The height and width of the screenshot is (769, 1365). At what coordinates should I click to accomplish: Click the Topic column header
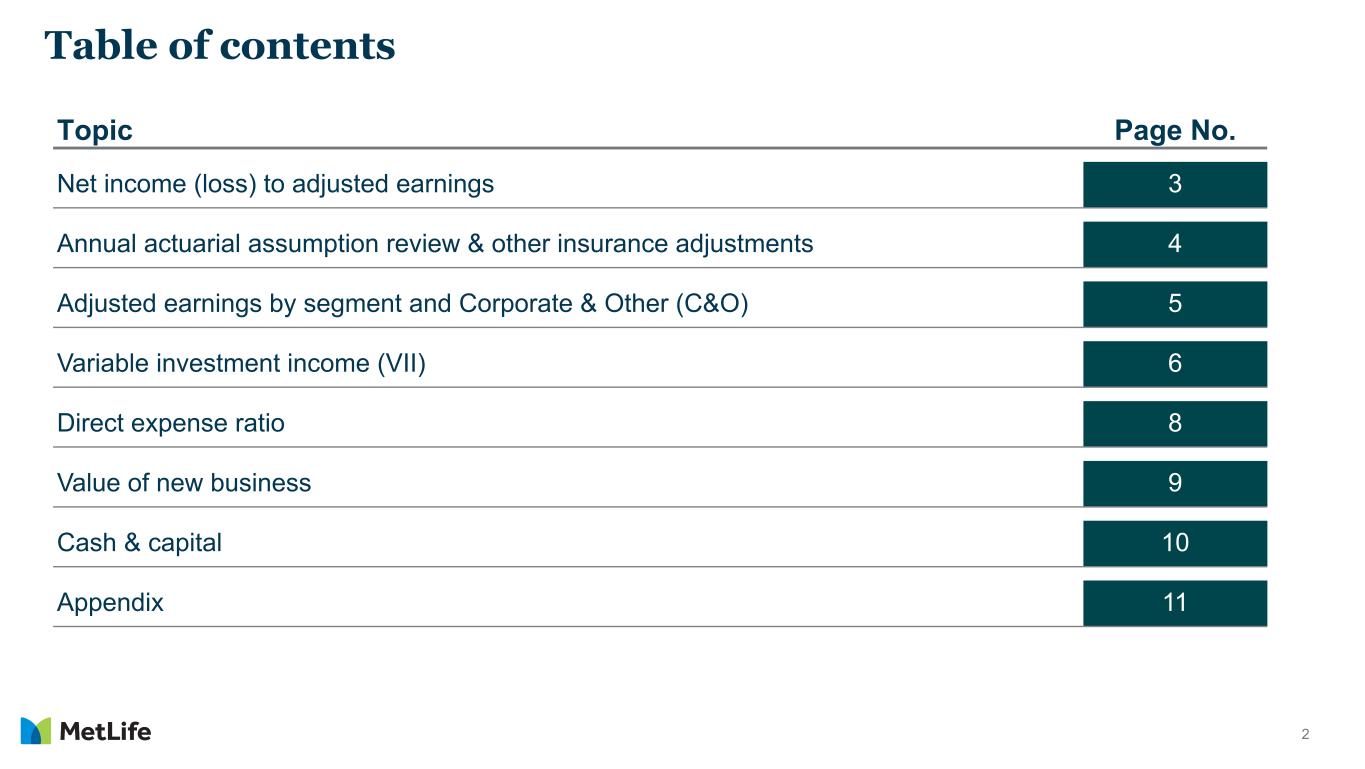95,131
